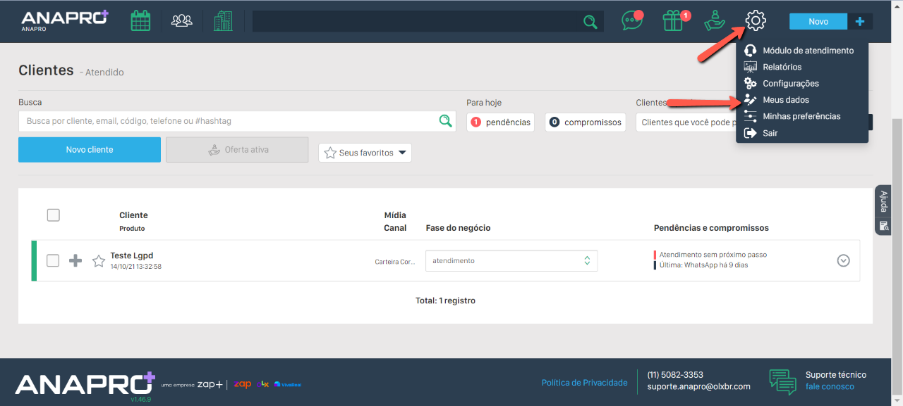Screen dimensions: 903x406
Task: Open the hand with person icon
Action: [714, 21]
